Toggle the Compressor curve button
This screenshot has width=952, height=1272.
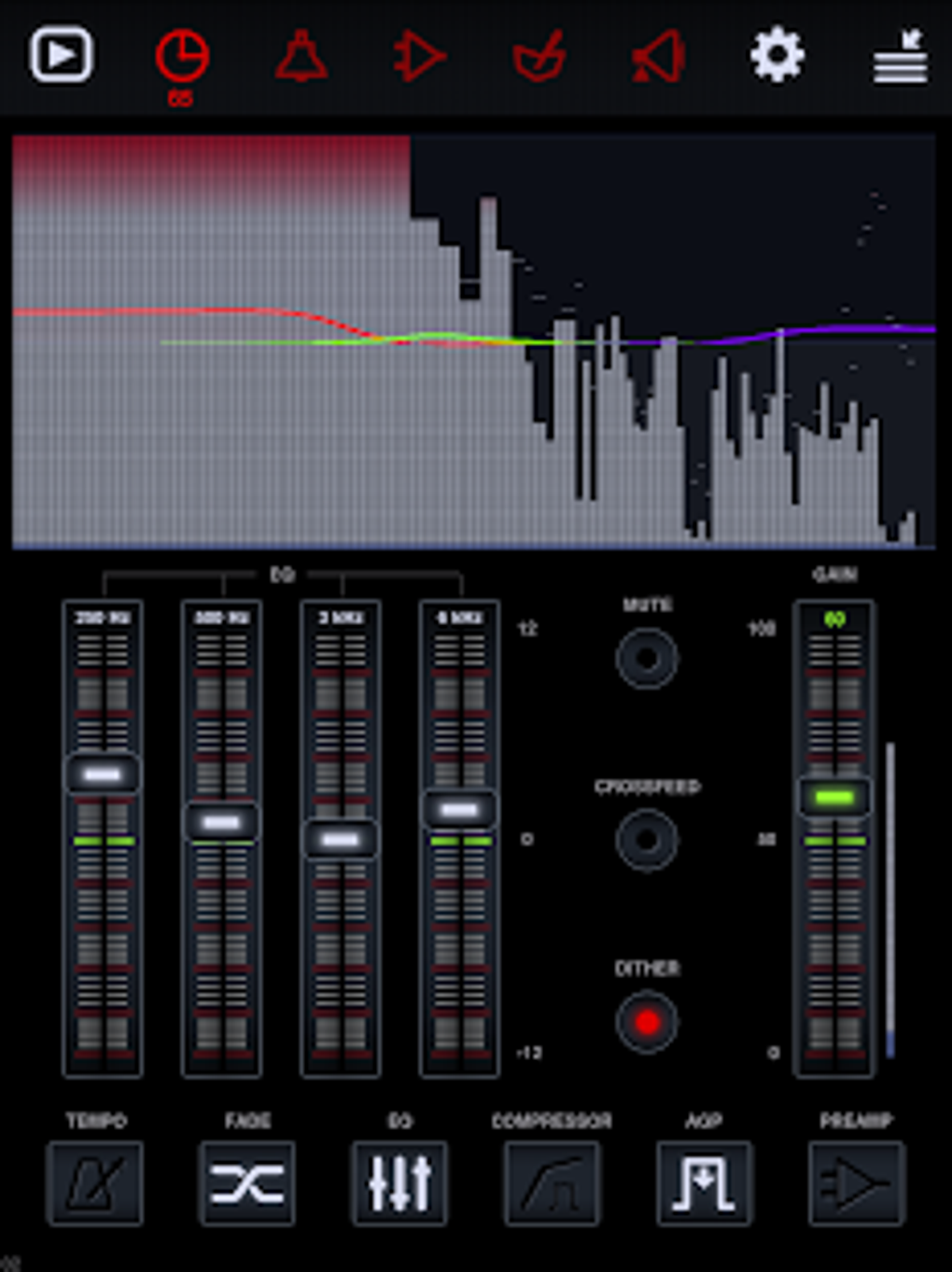[552, 1183]
